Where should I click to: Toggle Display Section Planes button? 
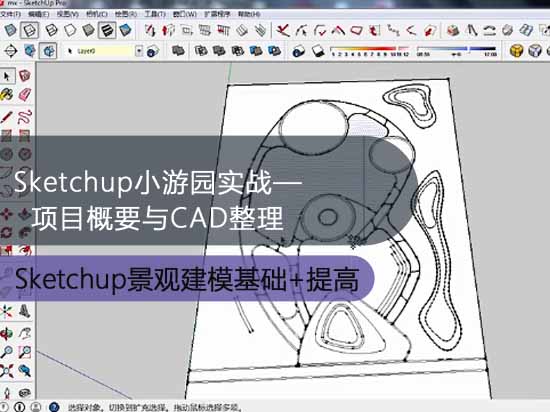[29, 51]
